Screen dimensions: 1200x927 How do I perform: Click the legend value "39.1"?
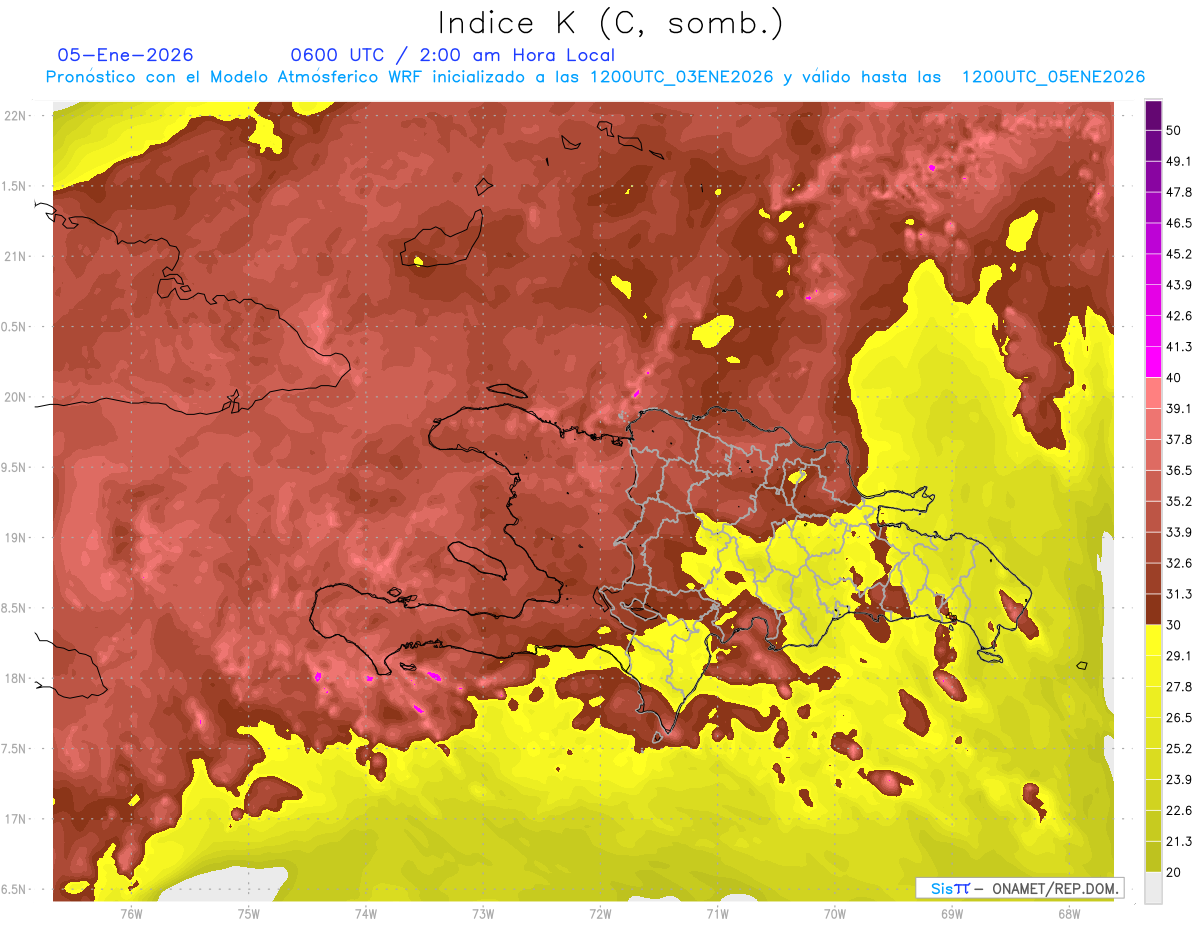(1179, 408)
